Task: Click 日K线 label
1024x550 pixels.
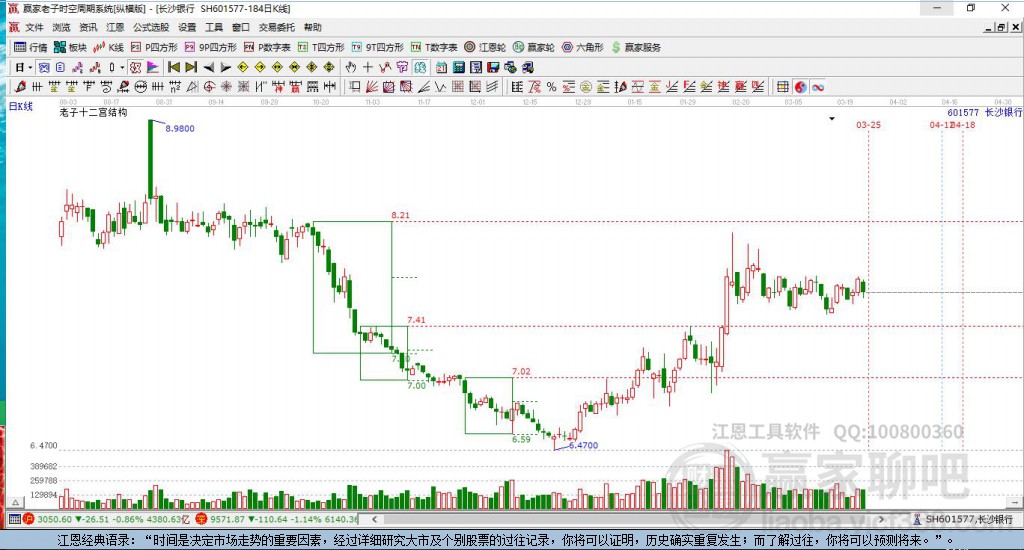Action: pos(20,106)
